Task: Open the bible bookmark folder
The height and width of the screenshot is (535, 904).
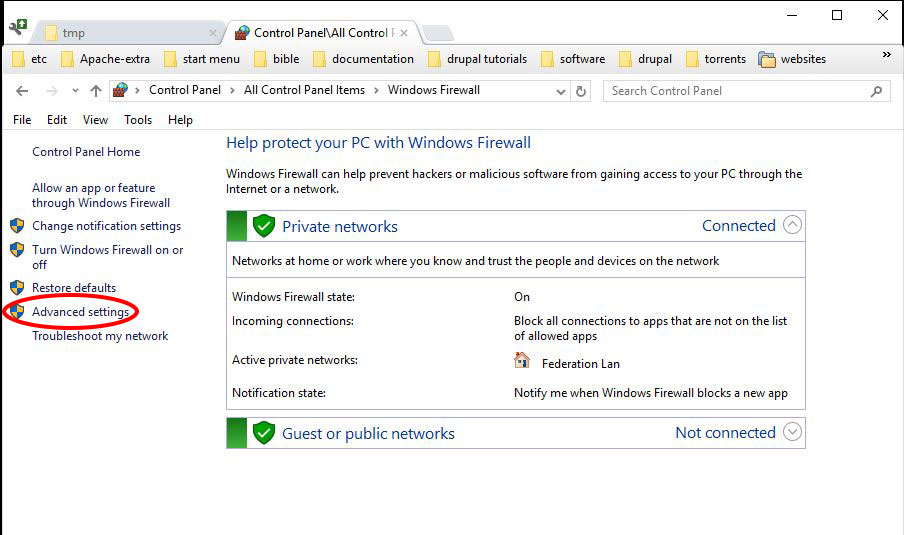Action: (277, 59)
